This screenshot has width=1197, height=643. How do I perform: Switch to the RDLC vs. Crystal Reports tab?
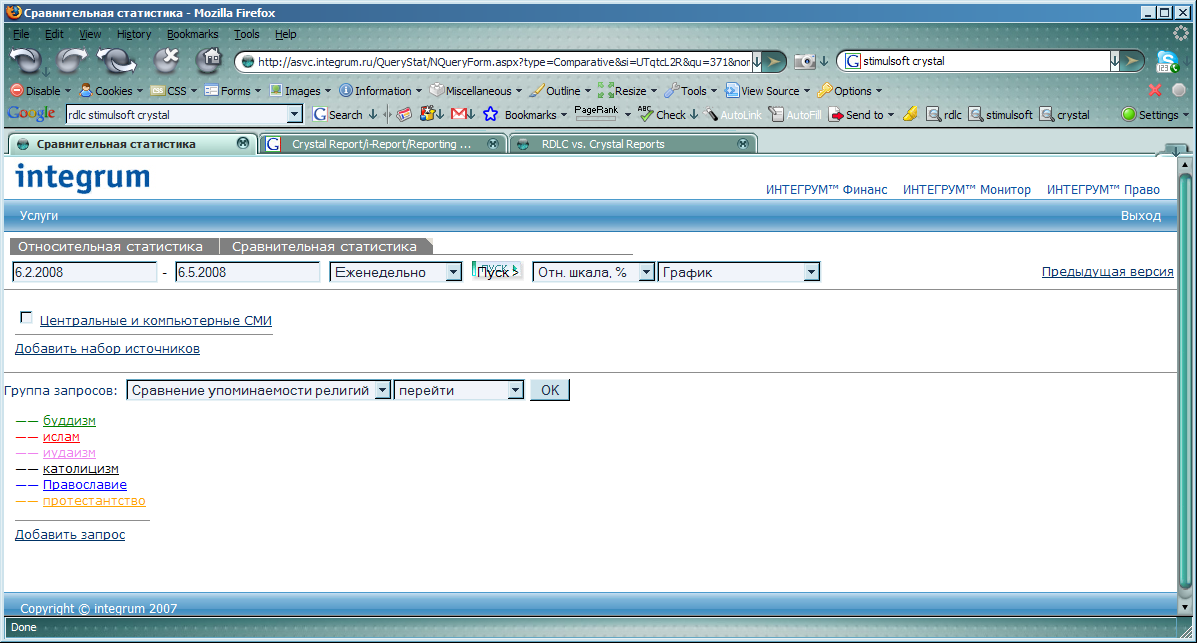coord(632,144)
